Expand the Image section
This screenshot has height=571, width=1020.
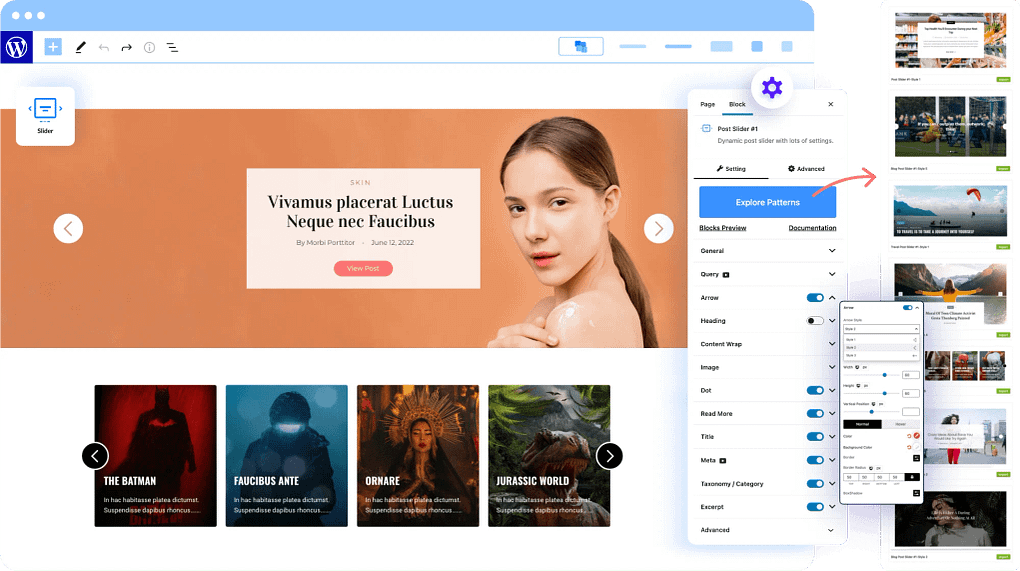832,367
